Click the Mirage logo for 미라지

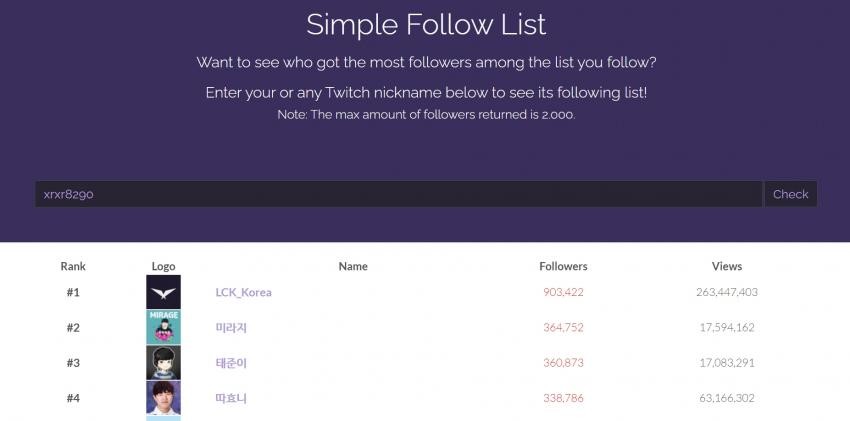163,327
